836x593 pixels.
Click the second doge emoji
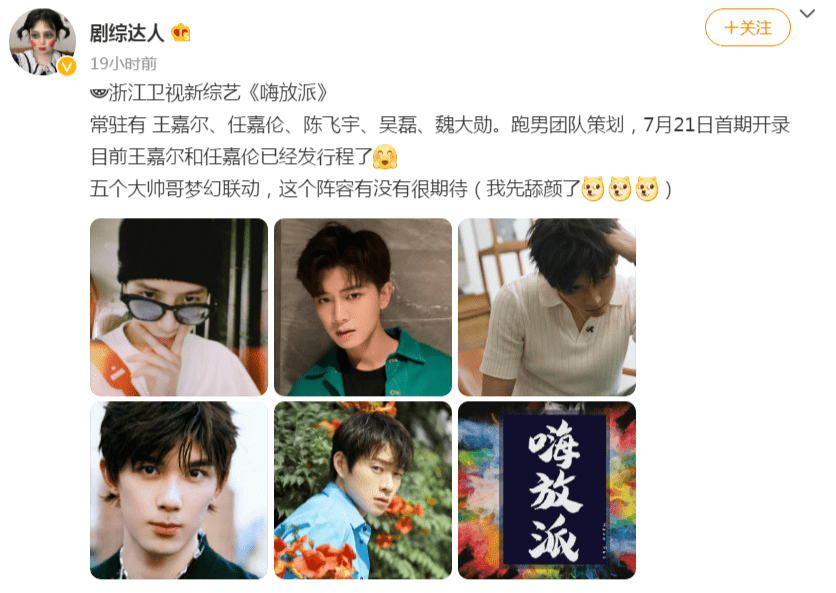[x=620, y=189]
